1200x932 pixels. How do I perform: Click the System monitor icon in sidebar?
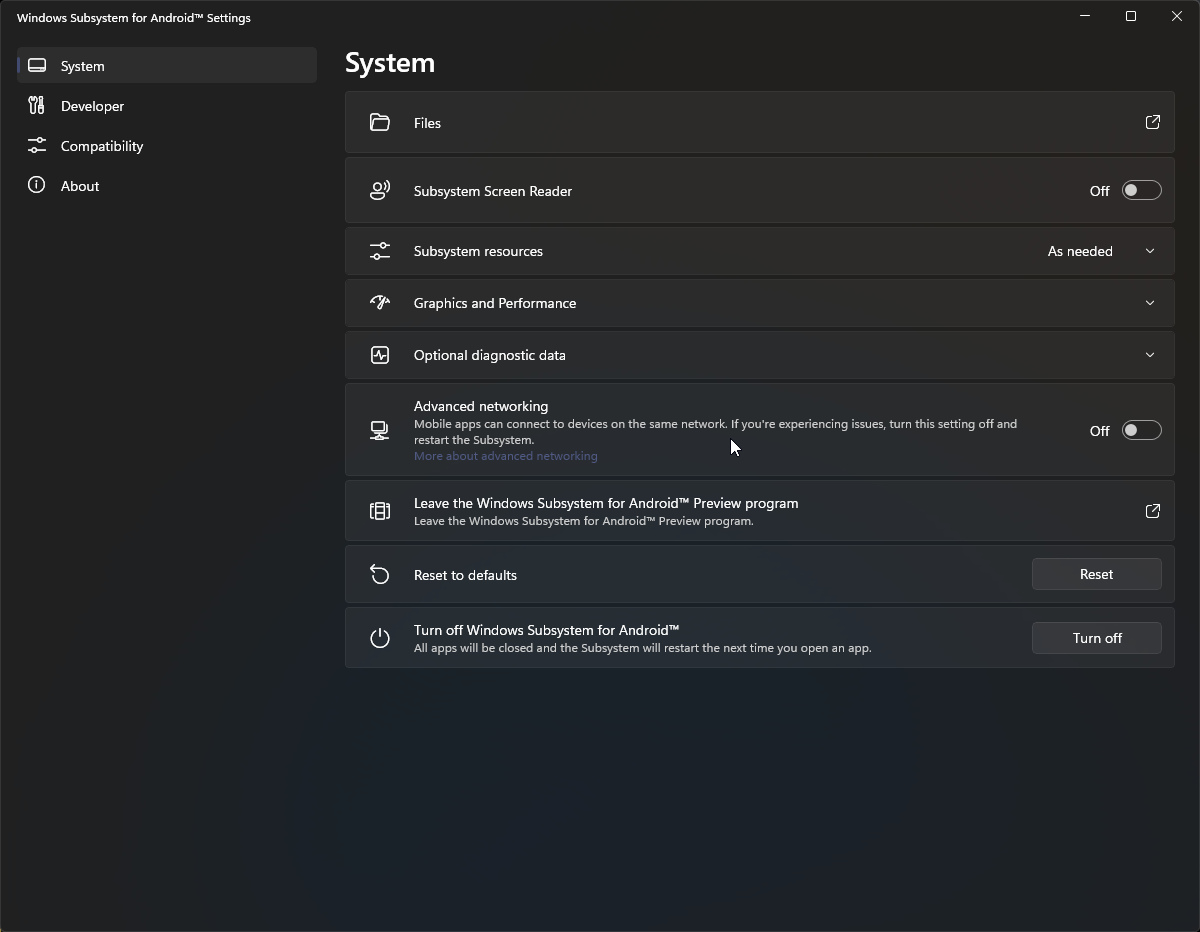point(37,65)
